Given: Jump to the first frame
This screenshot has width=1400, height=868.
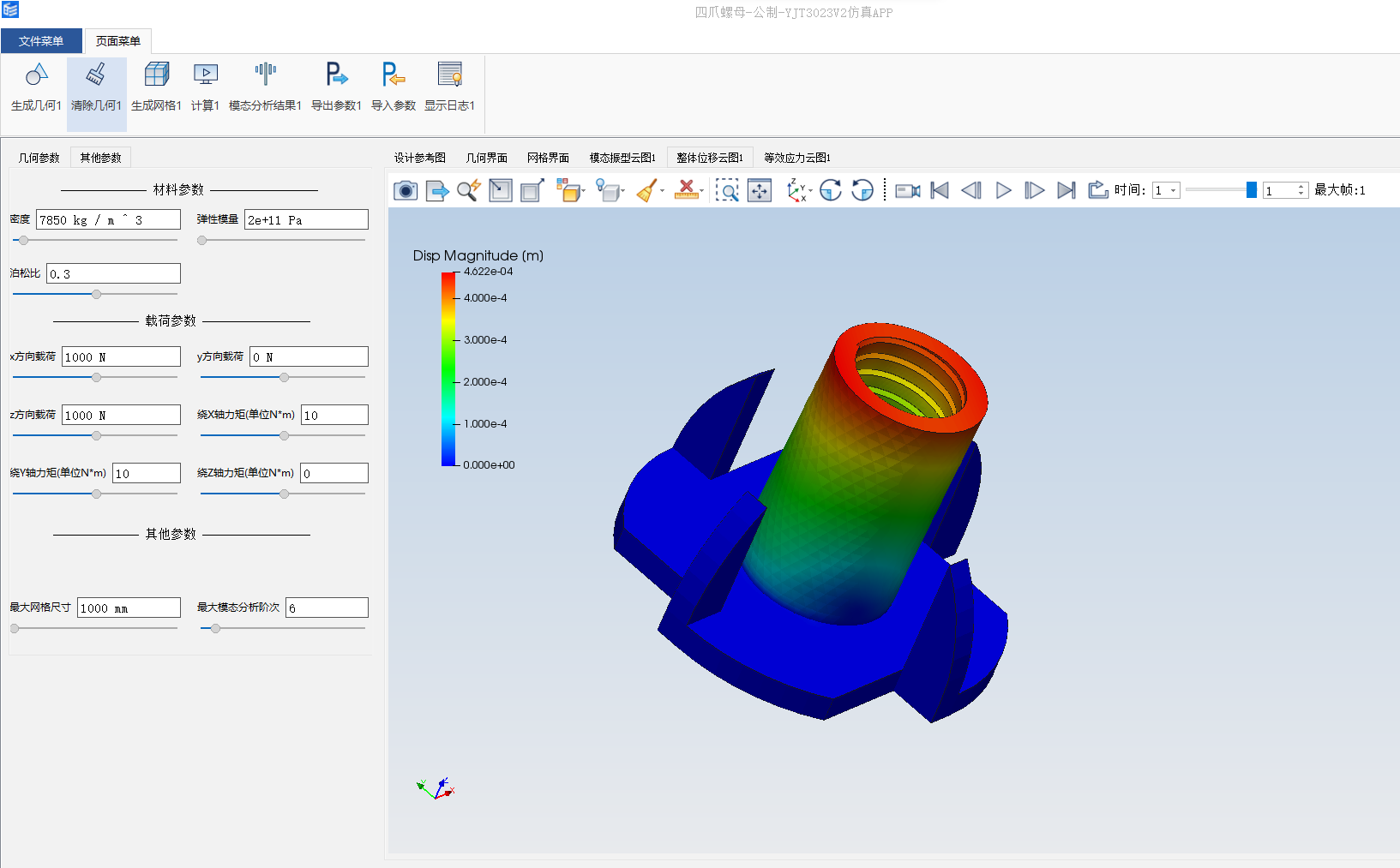Looking at the screenshot, I should coord(940,190).
